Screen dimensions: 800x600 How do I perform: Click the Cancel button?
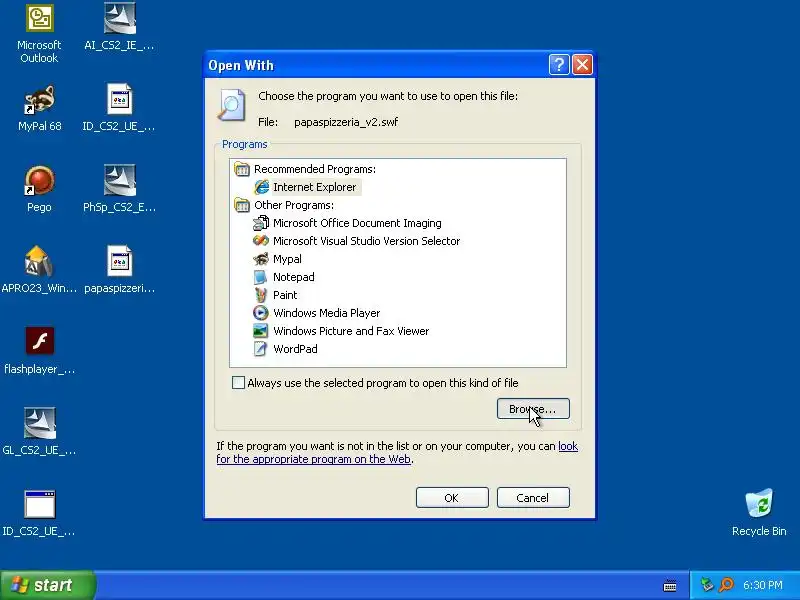coord(533,497)
